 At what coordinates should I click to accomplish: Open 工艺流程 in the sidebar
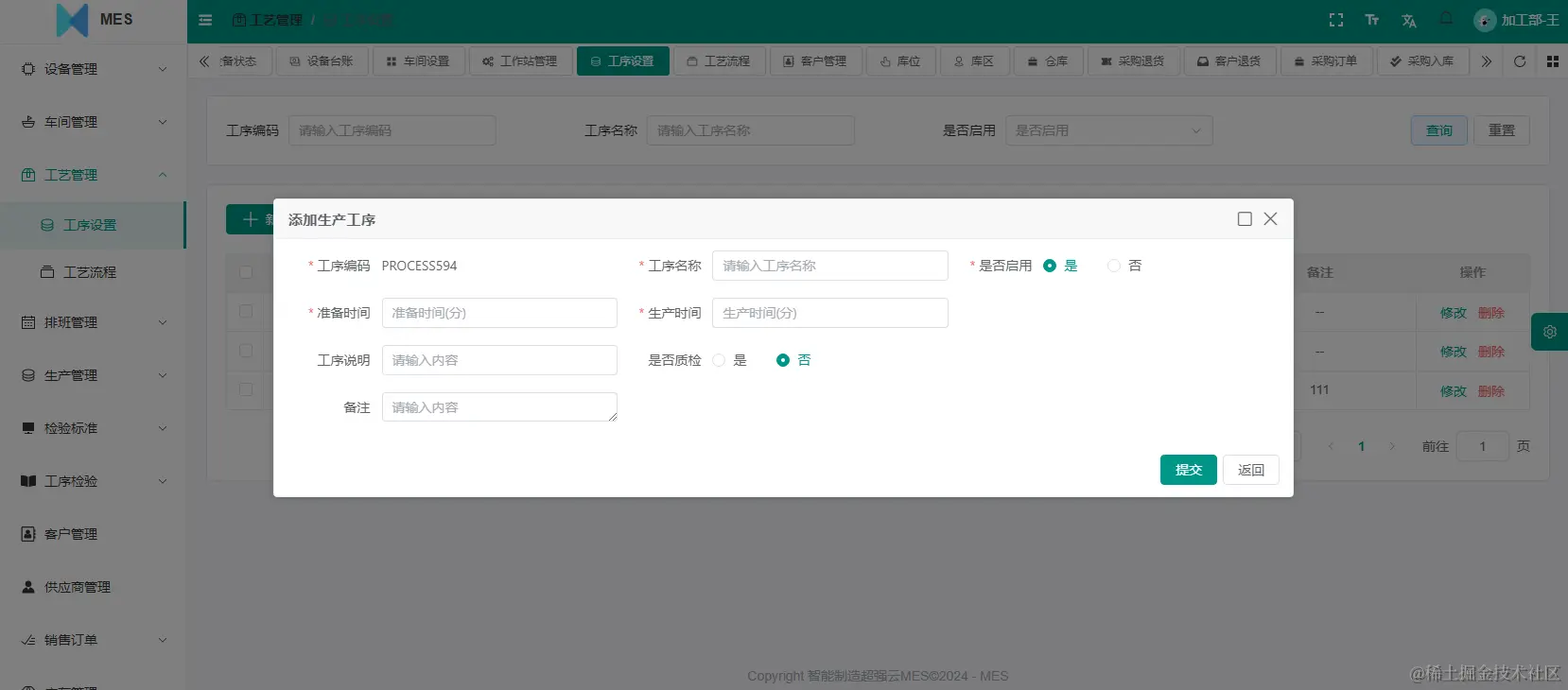click(93, 272)
